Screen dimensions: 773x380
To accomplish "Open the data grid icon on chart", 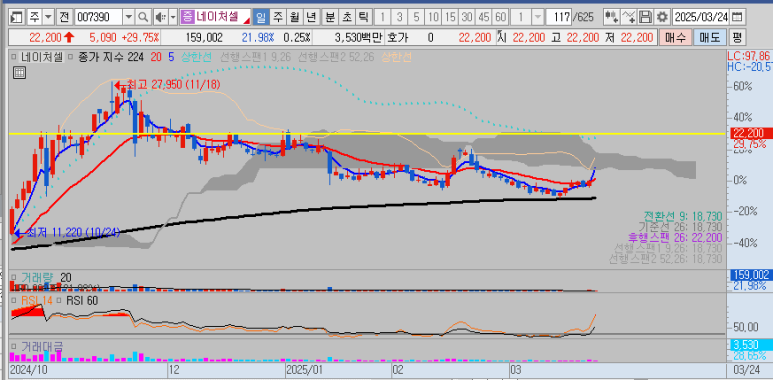I will point(19,73).
